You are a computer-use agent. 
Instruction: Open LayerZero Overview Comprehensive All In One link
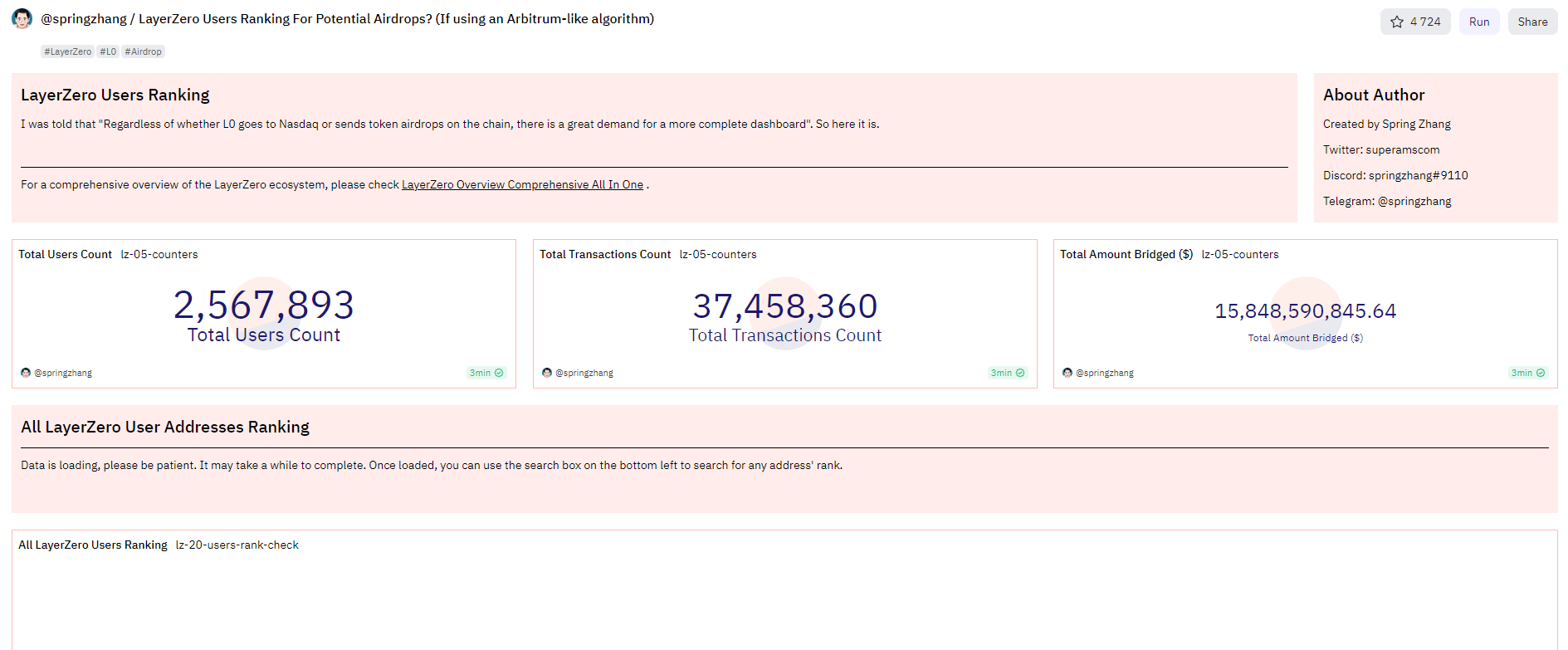[522, 184]
